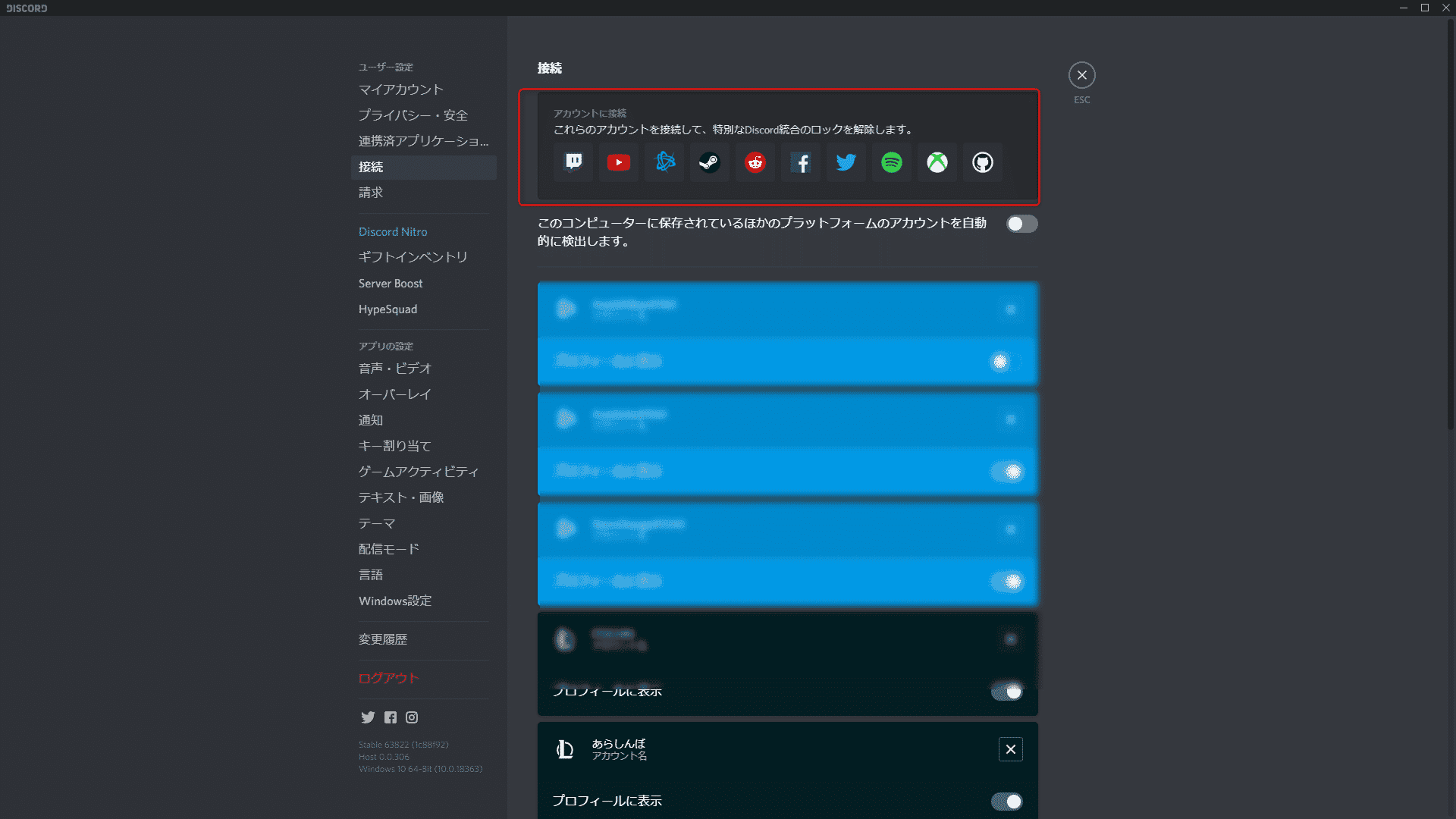
Task: Select Discord Nitro settings section
Action: point(393,231)
